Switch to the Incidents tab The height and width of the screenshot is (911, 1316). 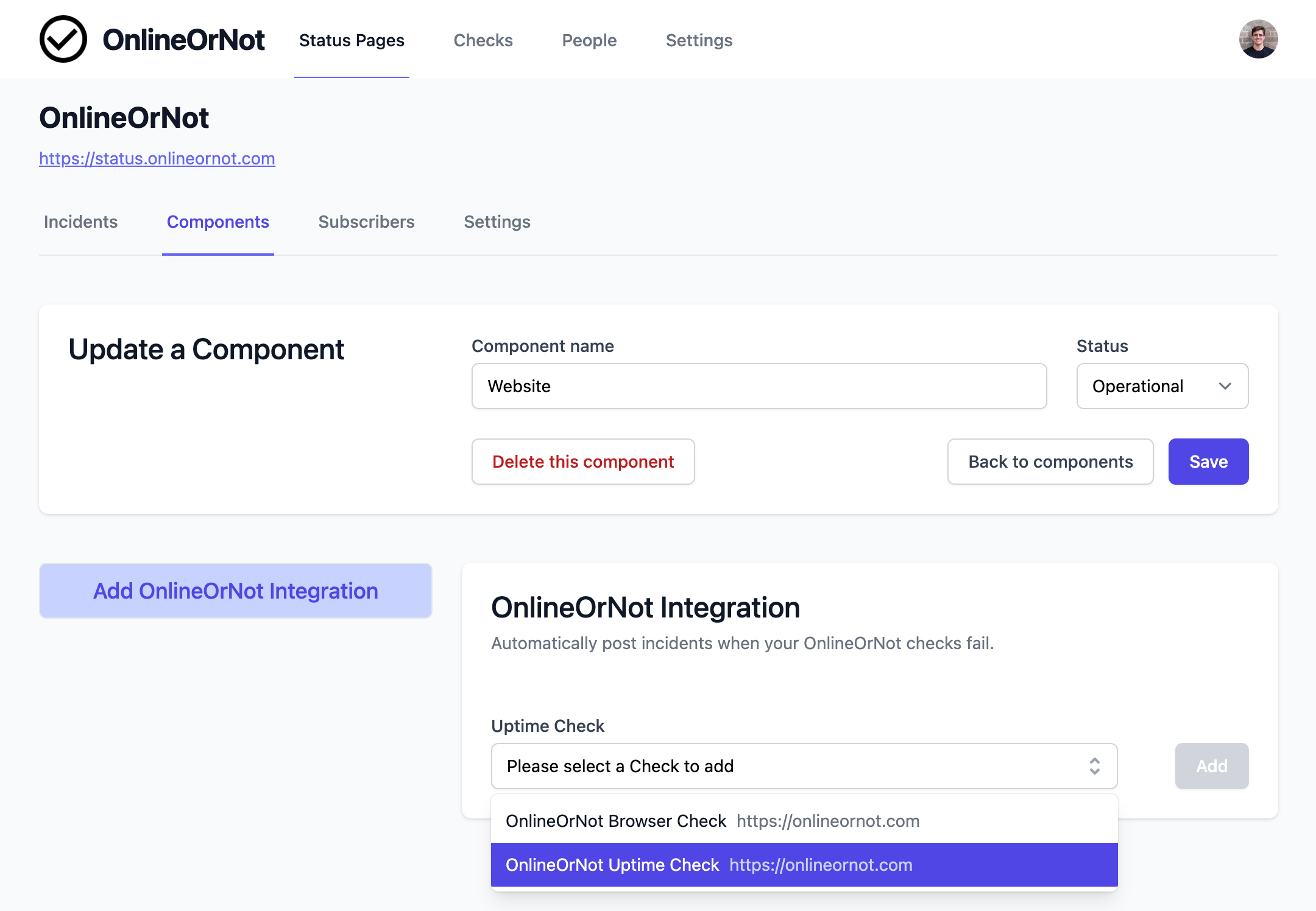click(80, 221)
